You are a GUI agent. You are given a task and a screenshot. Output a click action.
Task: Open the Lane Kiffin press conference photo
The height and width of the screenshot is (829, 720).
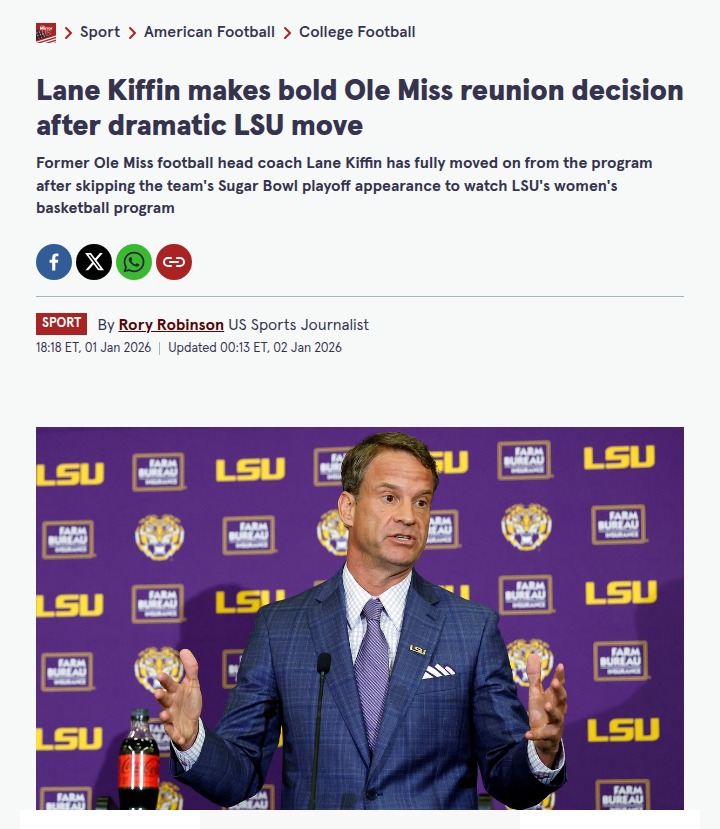pyautogui.click(x=360, y=618)
